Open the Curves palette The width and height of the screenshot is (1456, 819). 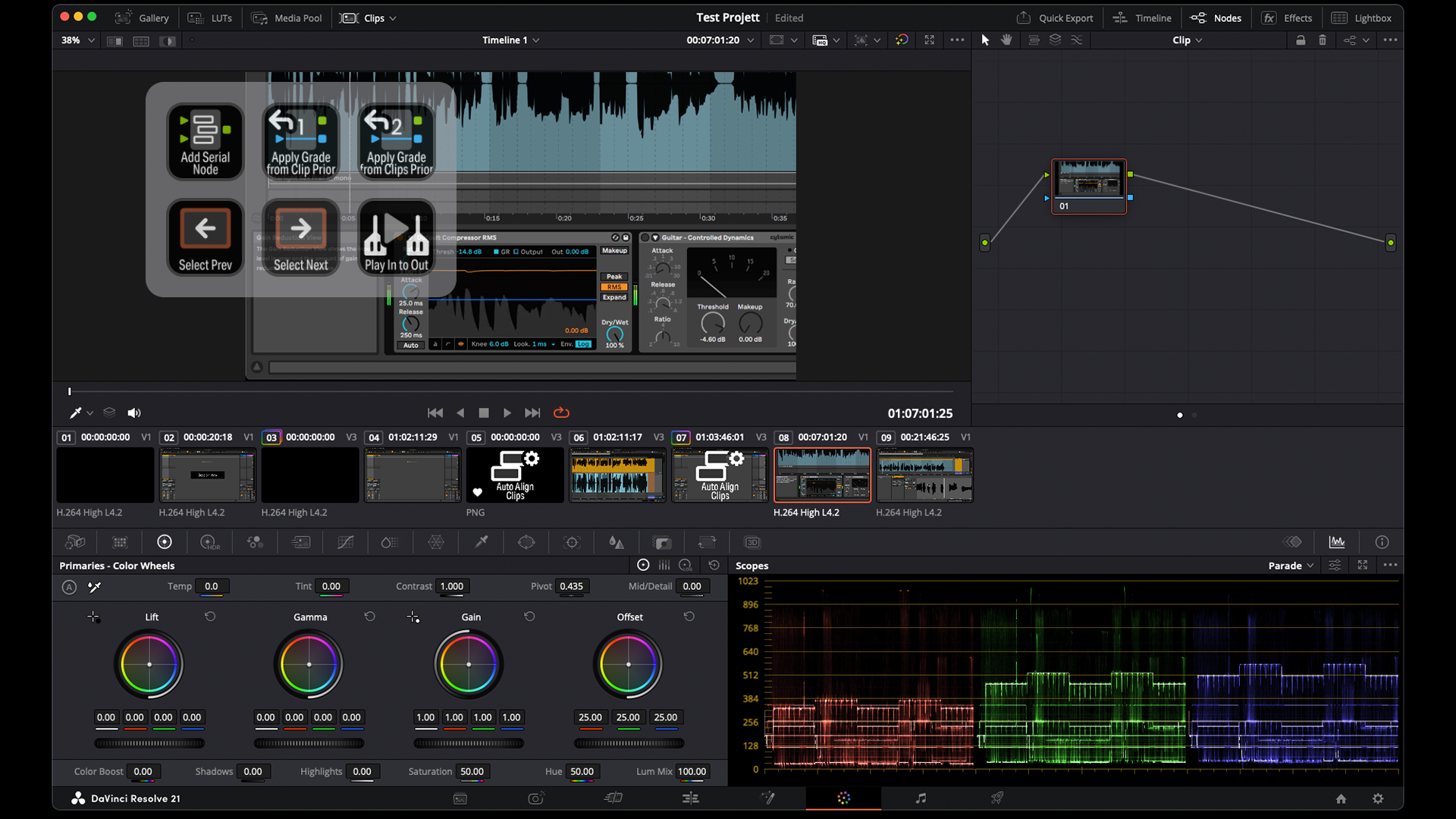tap(345, 542)
